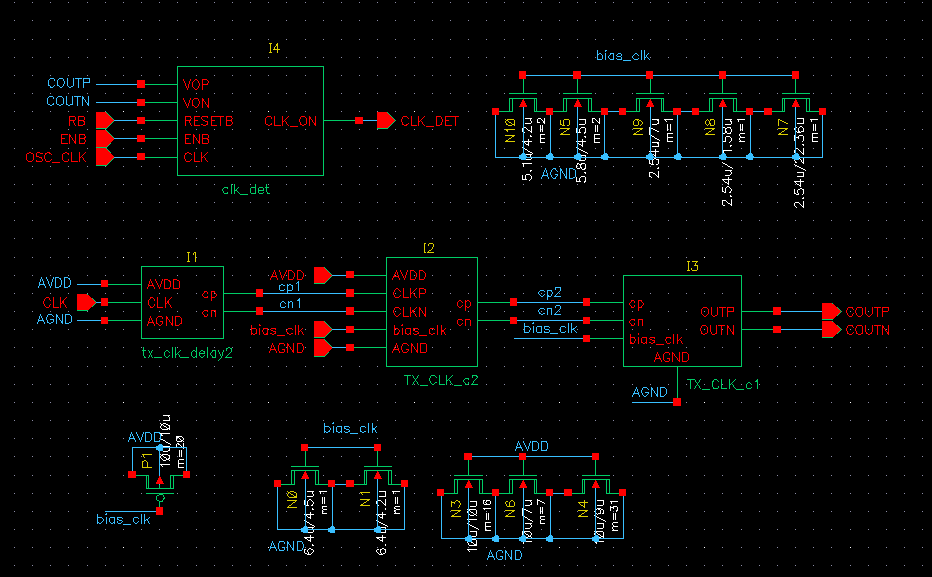Image resolution: width=932 pixels, height=577 pixels.
Task: Select the OSC_CLK input pin
Action: pos(104,158)
